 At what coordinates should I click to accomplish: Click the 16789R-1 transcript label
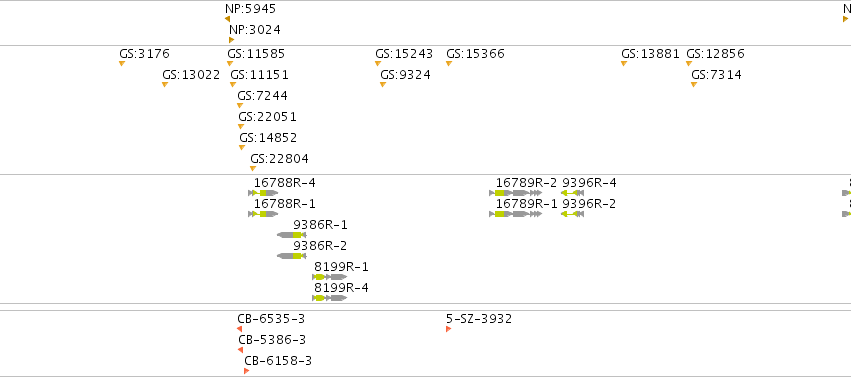click(526, 204)
